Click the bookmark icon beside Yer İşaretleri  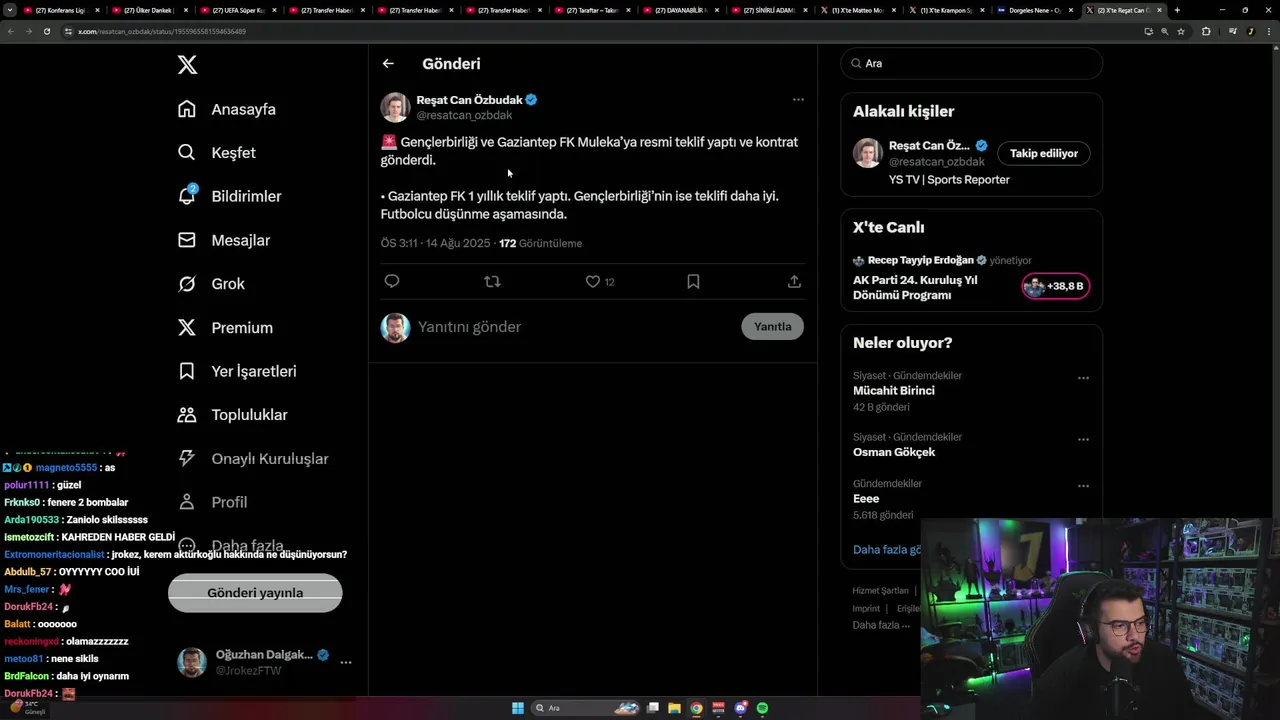187,371
